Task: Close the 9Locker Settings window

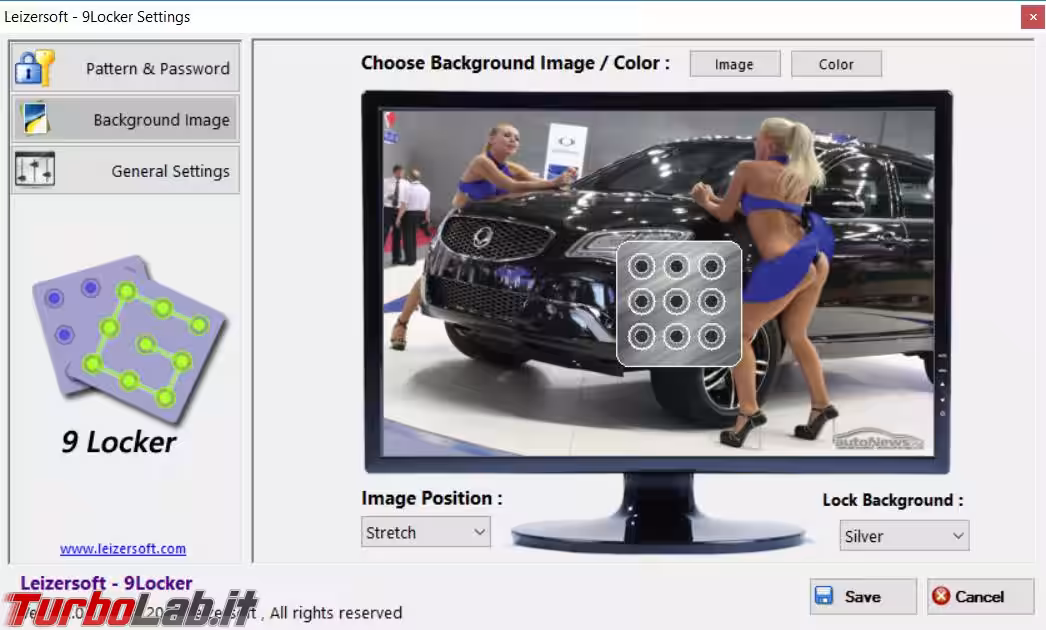Action: click(1032, 17)
